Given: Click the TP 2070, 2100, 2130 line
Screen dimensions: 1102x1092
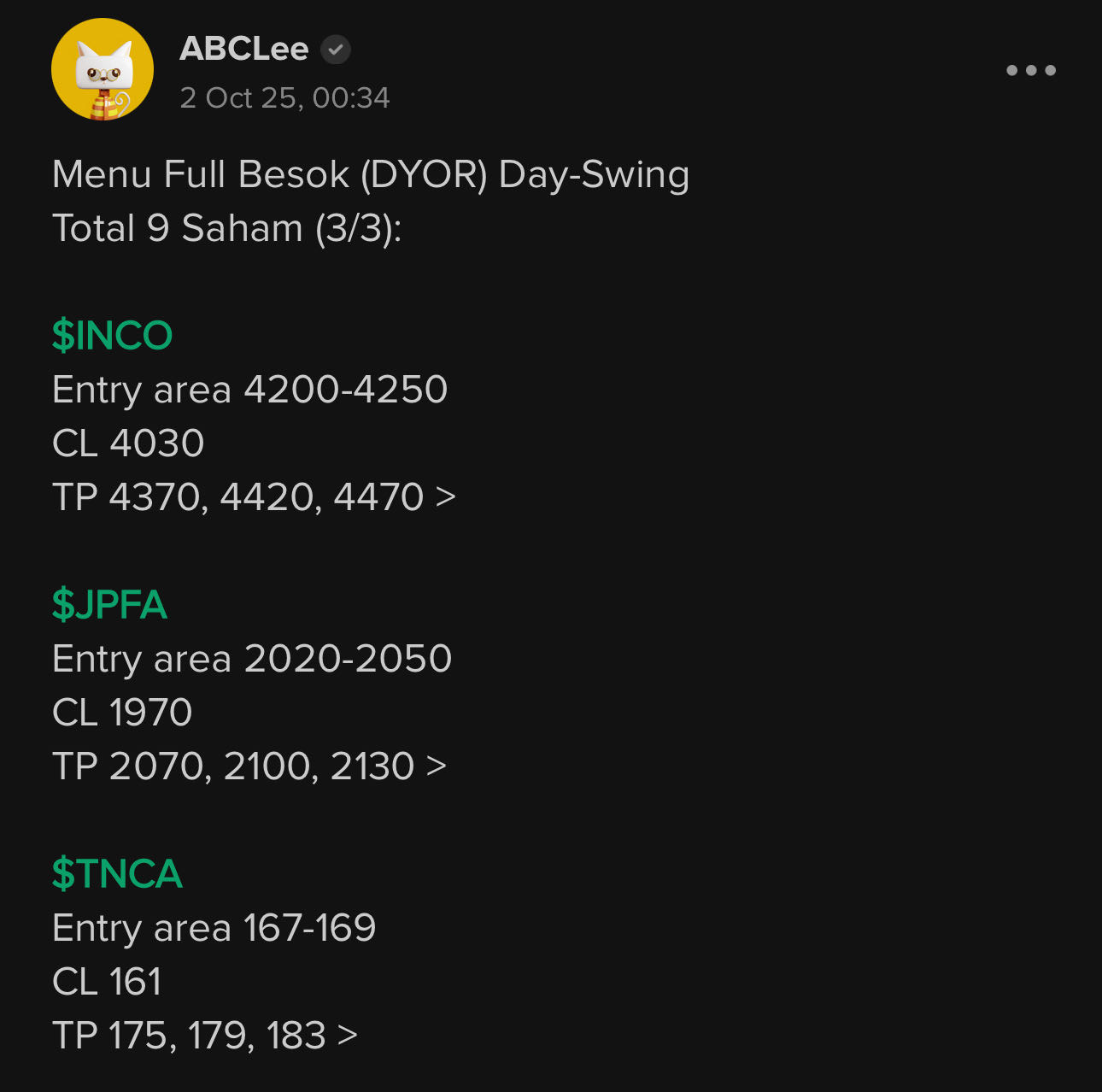Looking at the screenshot, I should [248, 766].
